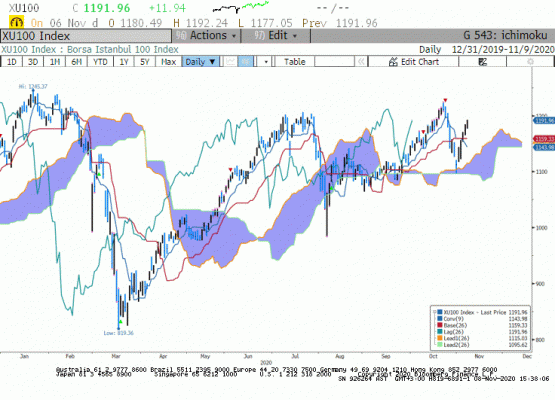Viewport: 555px width, 400px height.
Task: Select the candlestick chart style icon
Action: [246, 62]
